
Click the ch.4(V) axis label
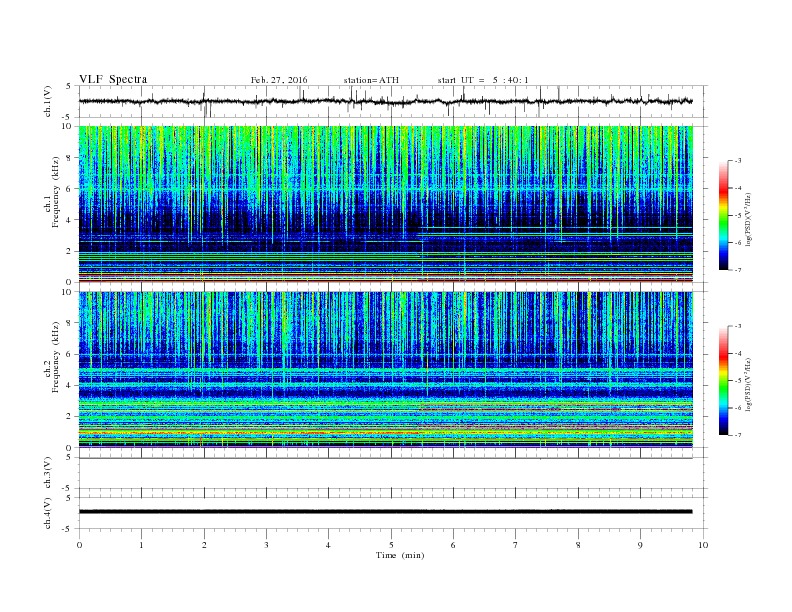(x=48, y=513)
